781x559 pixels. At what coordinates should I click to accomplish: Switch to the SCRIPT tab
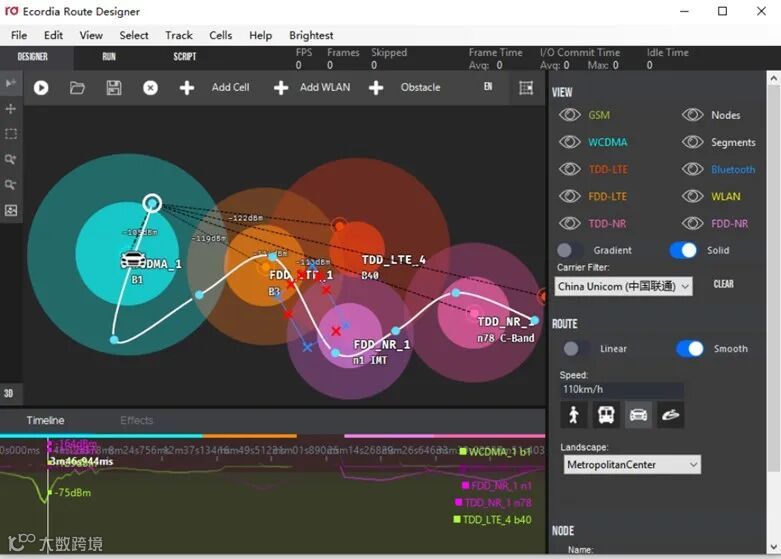185,57
